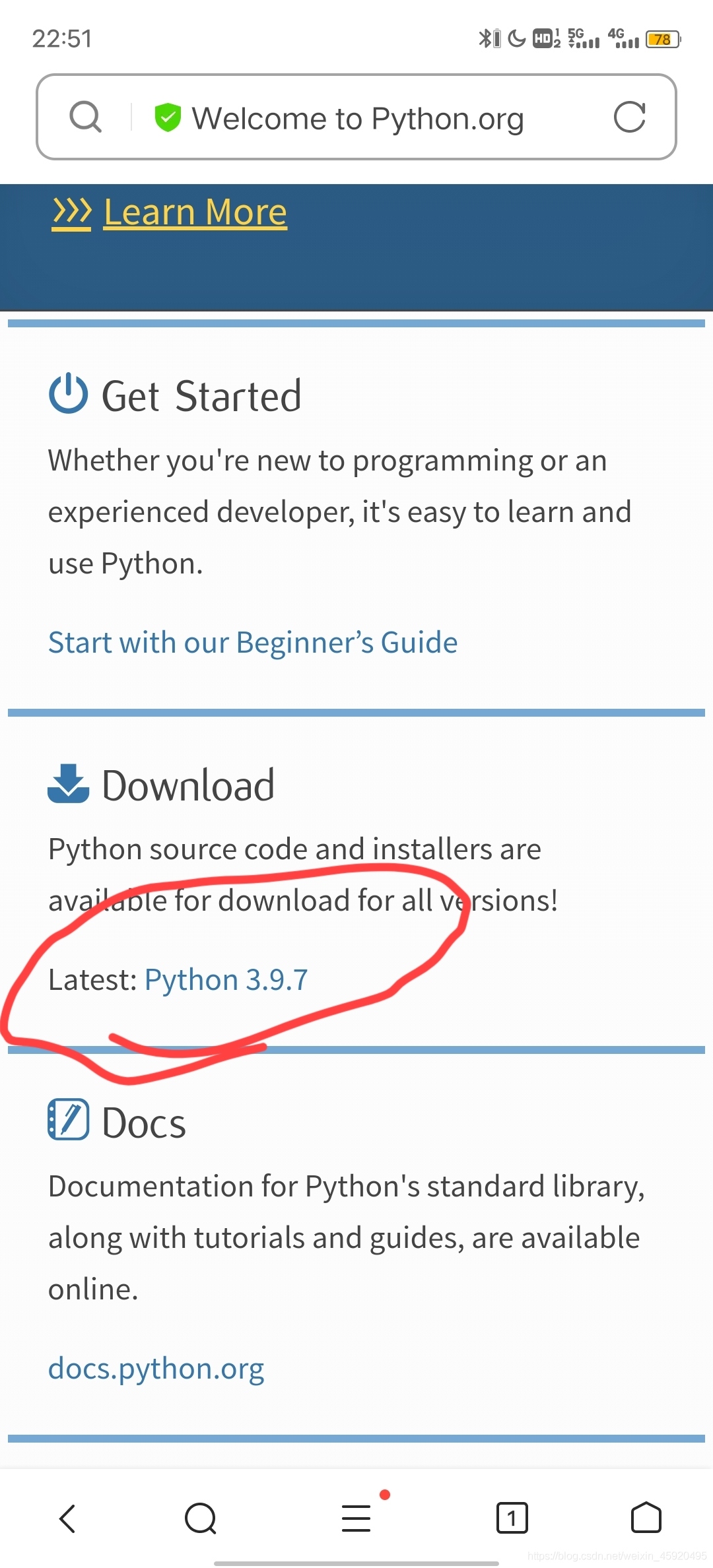Tap the green security shield icon
The width and height of the screenshot is (713, 1568).
click(x=168, y=117)
